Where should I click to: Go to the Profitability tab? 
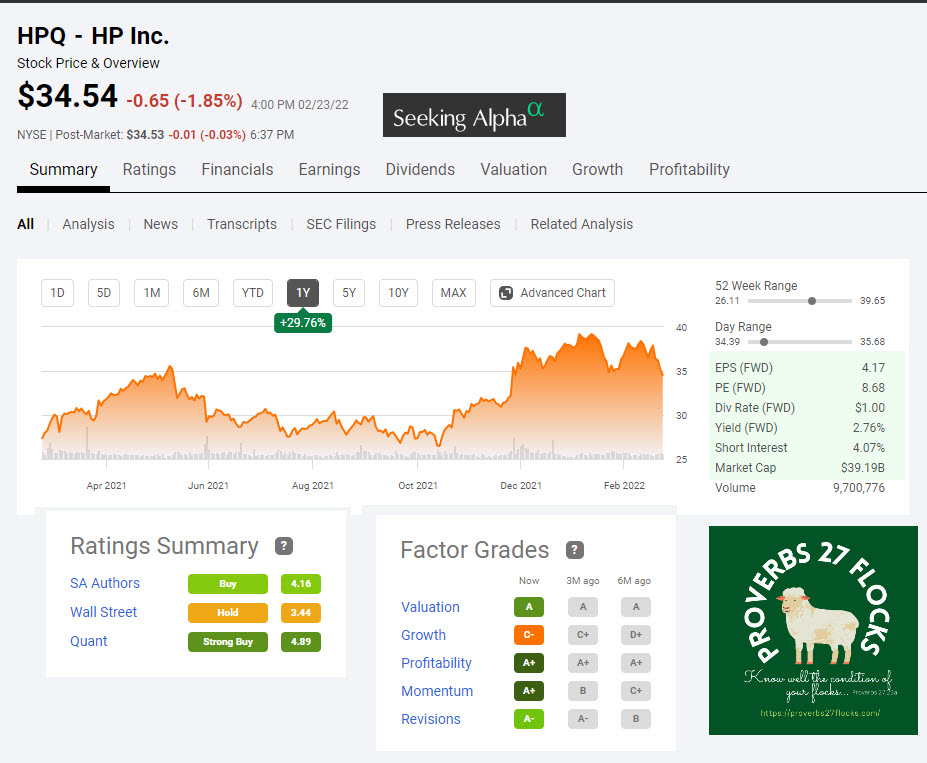coord(689,169)
